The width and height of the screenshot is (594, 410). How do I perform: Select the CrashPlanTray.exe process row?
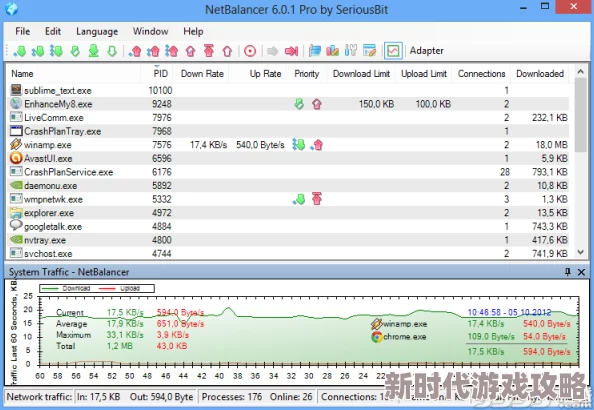point(288,131)
